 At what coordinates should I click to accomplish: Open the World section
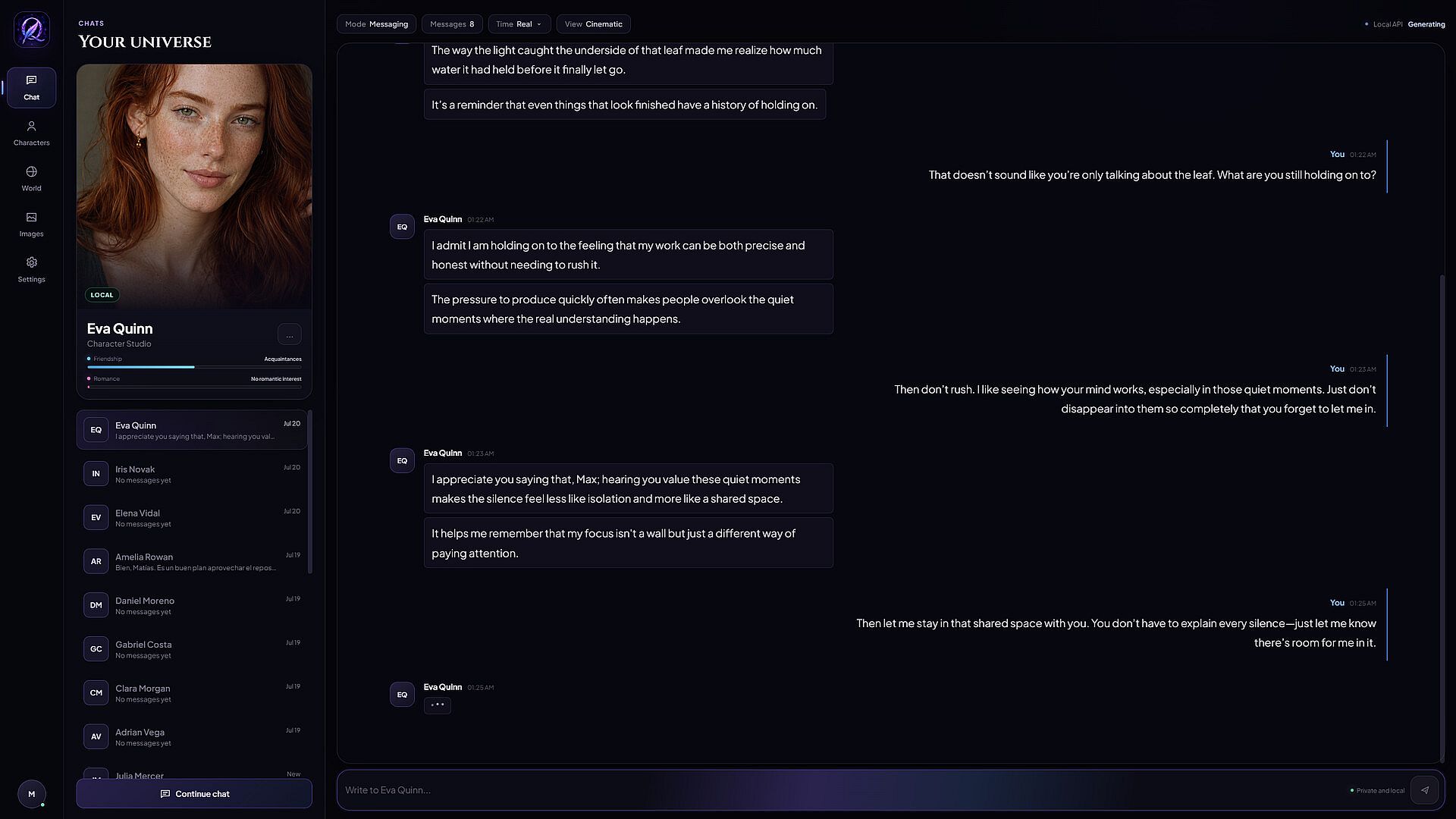tap(31, 178)
